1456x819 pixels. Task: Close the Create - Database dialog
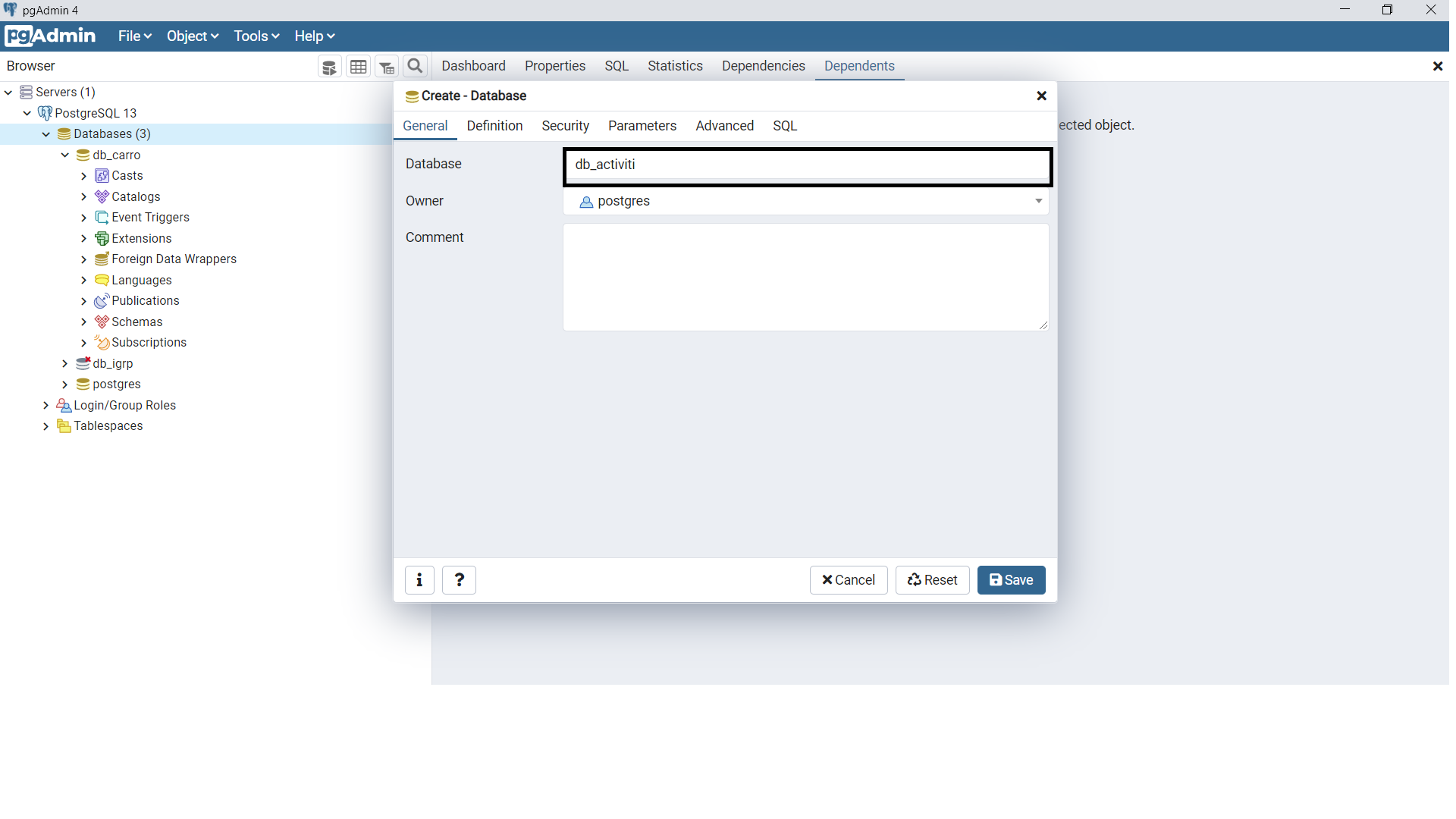(x=1041, y=96)
